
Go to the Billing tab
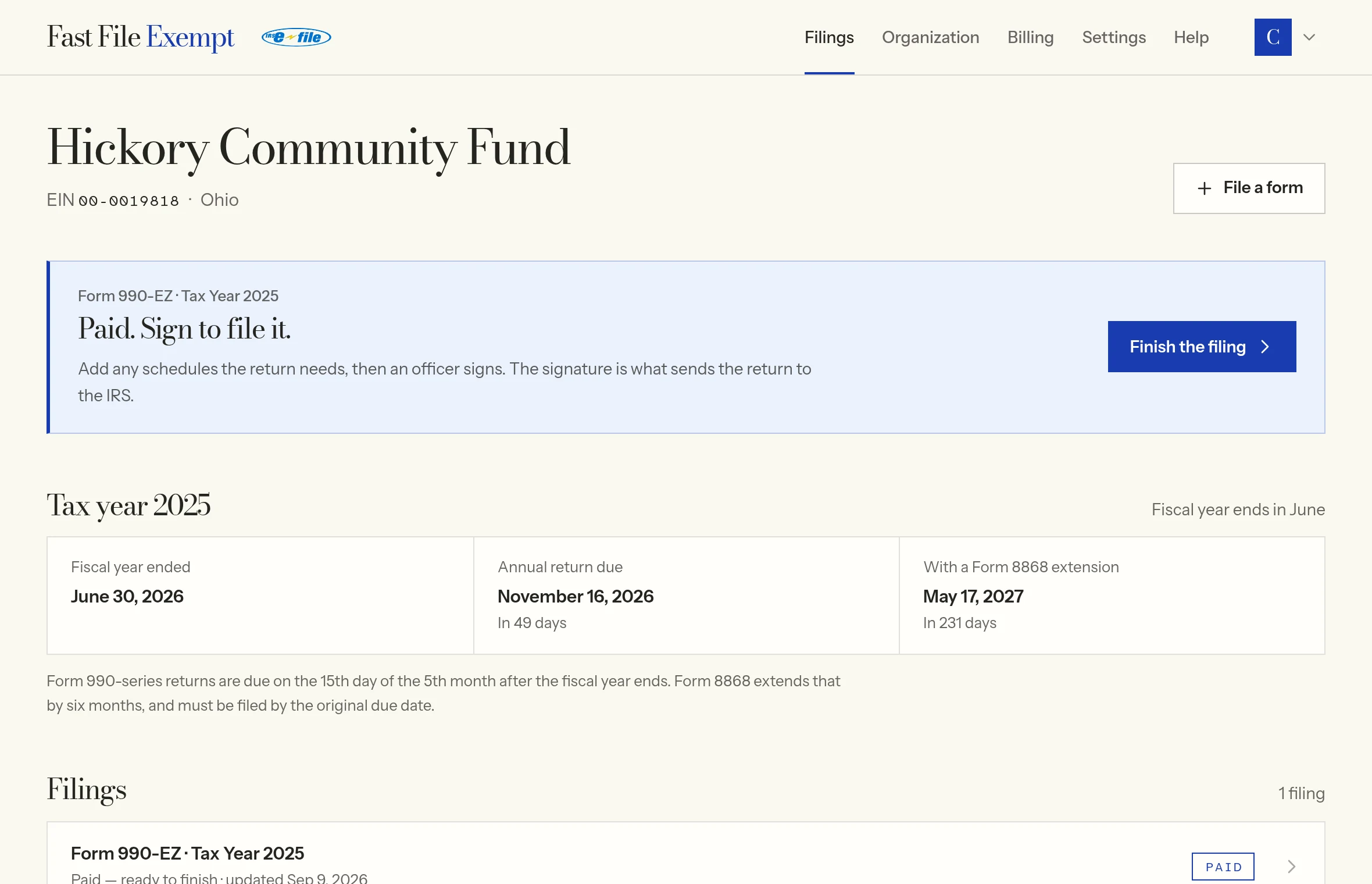(x=1030, y=37)
